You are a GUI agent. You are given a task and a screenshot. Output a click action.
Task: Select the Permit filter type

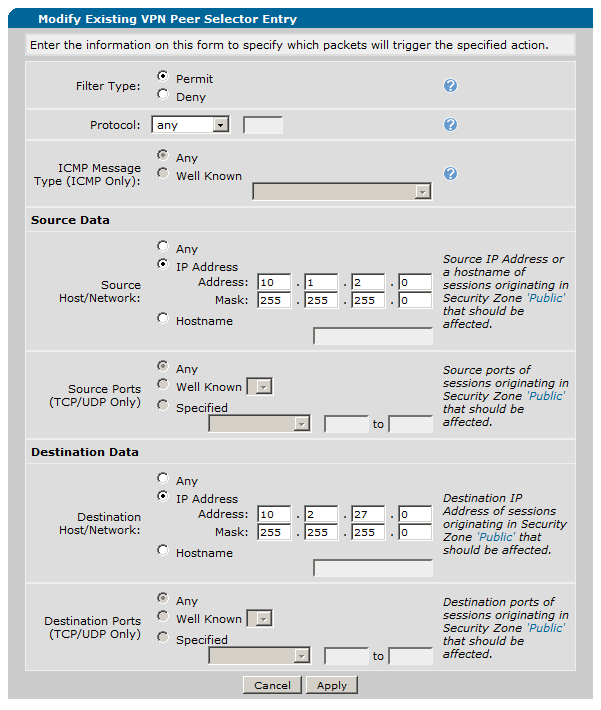(x=163, y=77)
